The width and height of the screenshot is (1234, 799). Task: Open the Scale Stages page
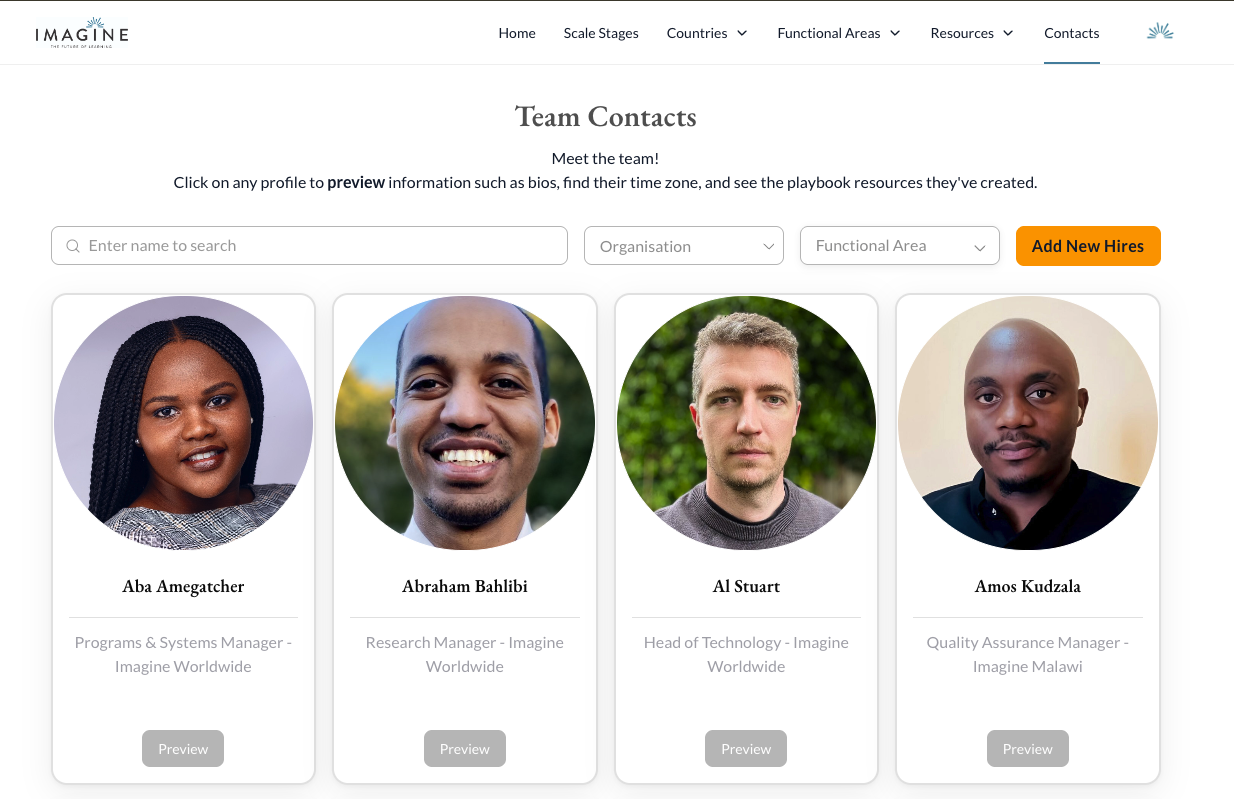coord(601,33)
